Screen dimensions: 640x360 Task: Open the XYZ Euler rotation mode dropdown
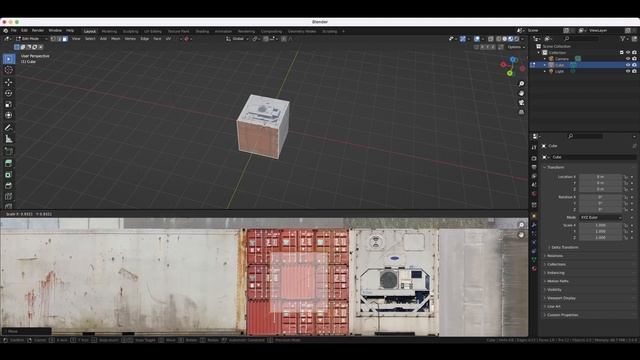(x=601, y=218)
